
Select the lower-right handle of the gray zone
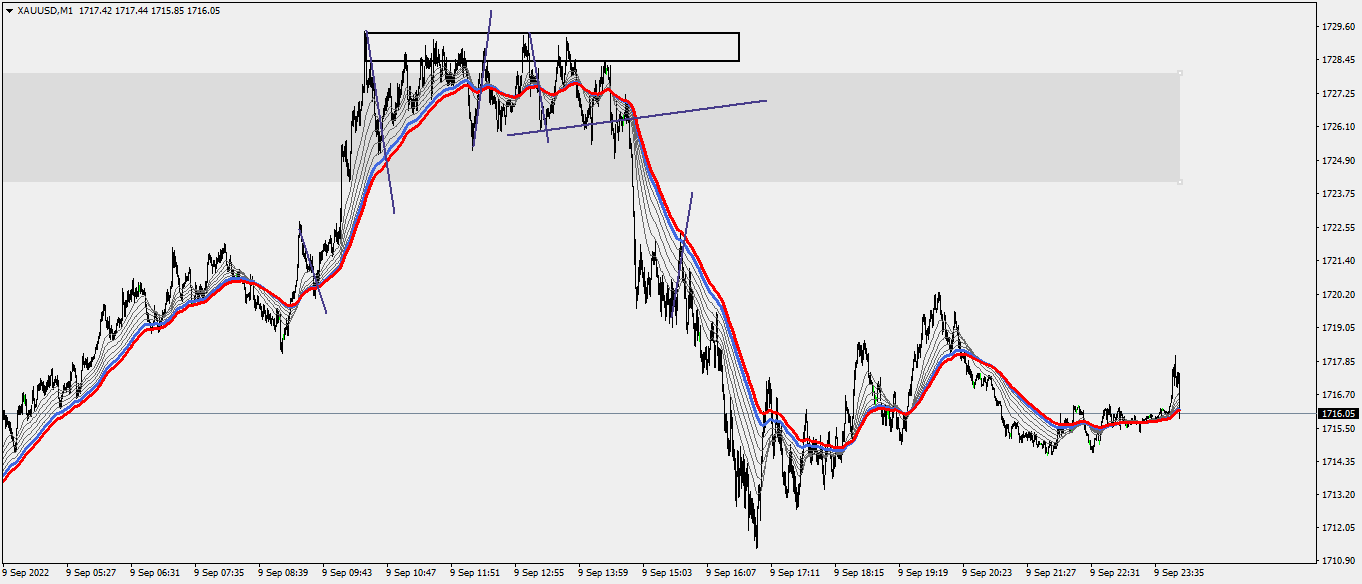click(x=1181, y=182)
